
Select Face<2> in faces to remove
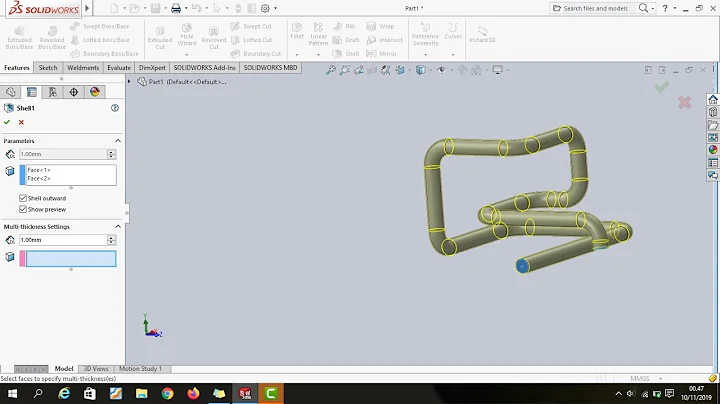[39, 178]
